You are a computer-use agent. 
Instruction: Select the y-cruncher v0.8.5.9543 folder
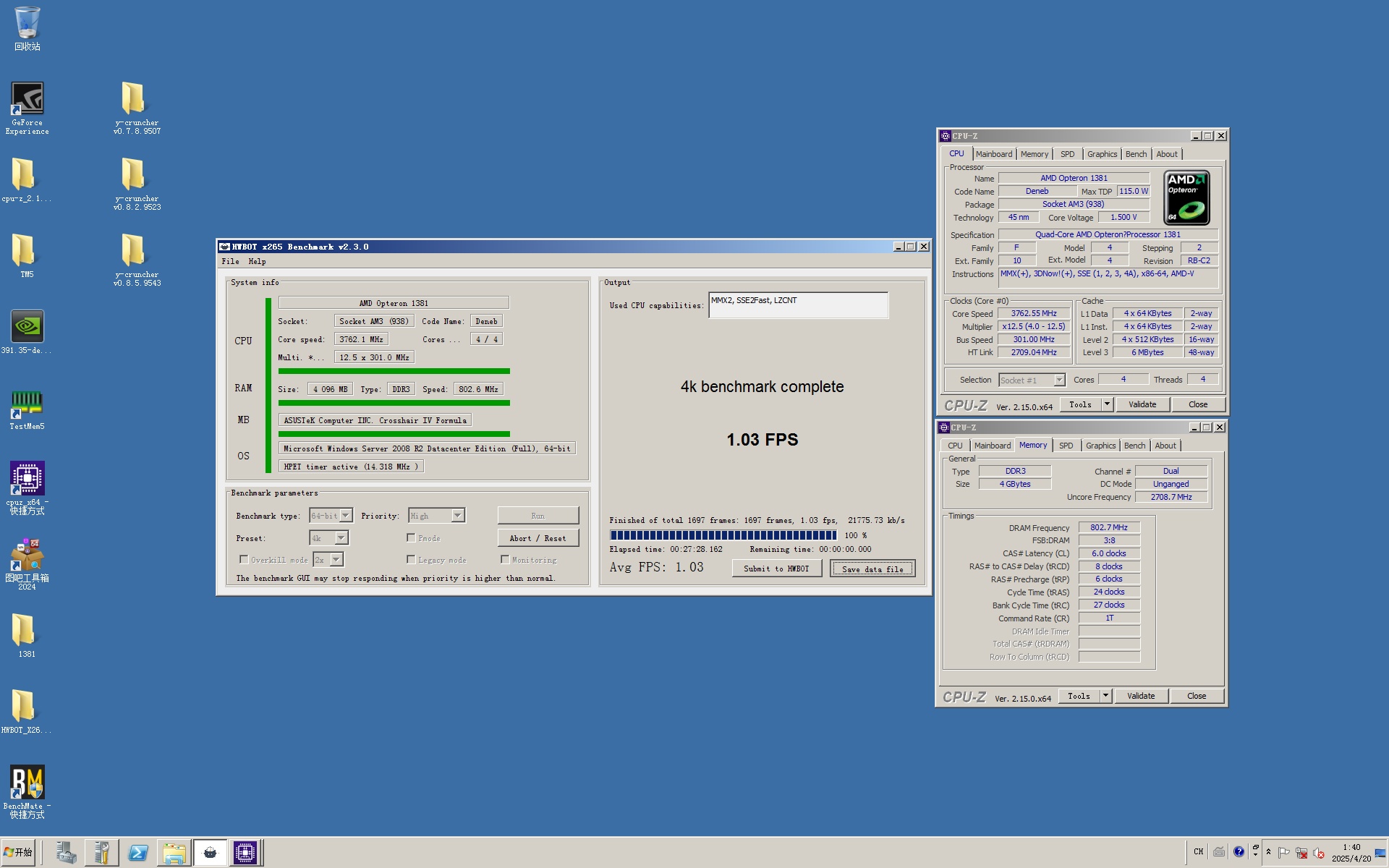[137, 260]
